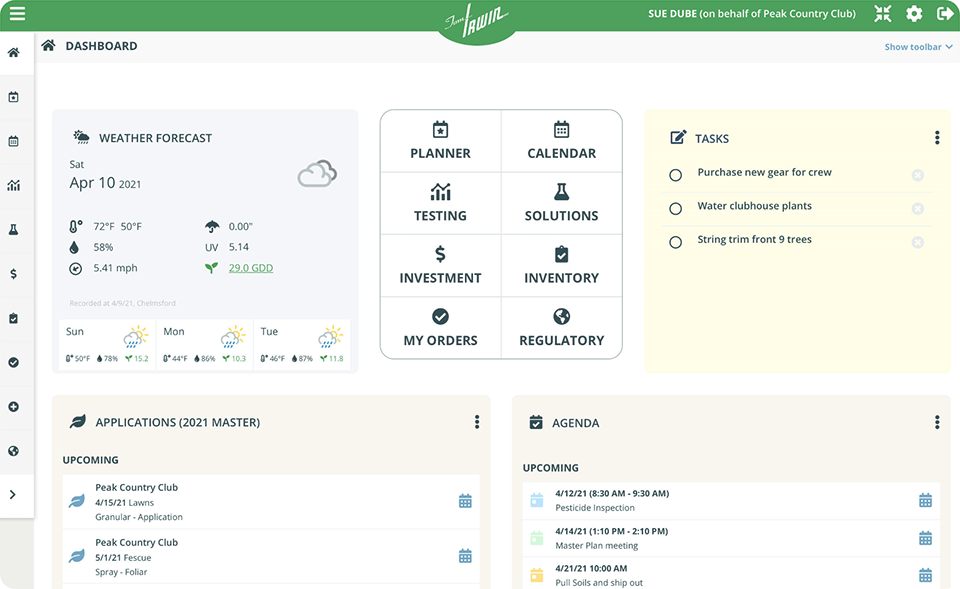Open the 4/14/21 Master Plan meeting item

[x=731, y=538]
